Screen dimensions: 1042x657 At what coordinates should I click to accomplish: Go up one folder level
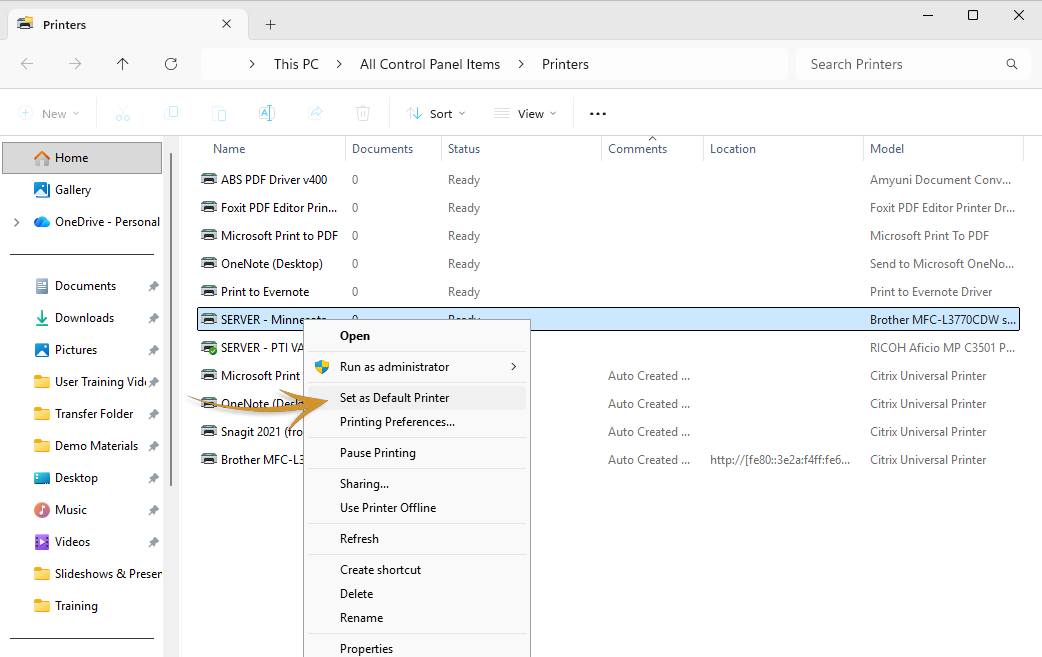[122, 64]
